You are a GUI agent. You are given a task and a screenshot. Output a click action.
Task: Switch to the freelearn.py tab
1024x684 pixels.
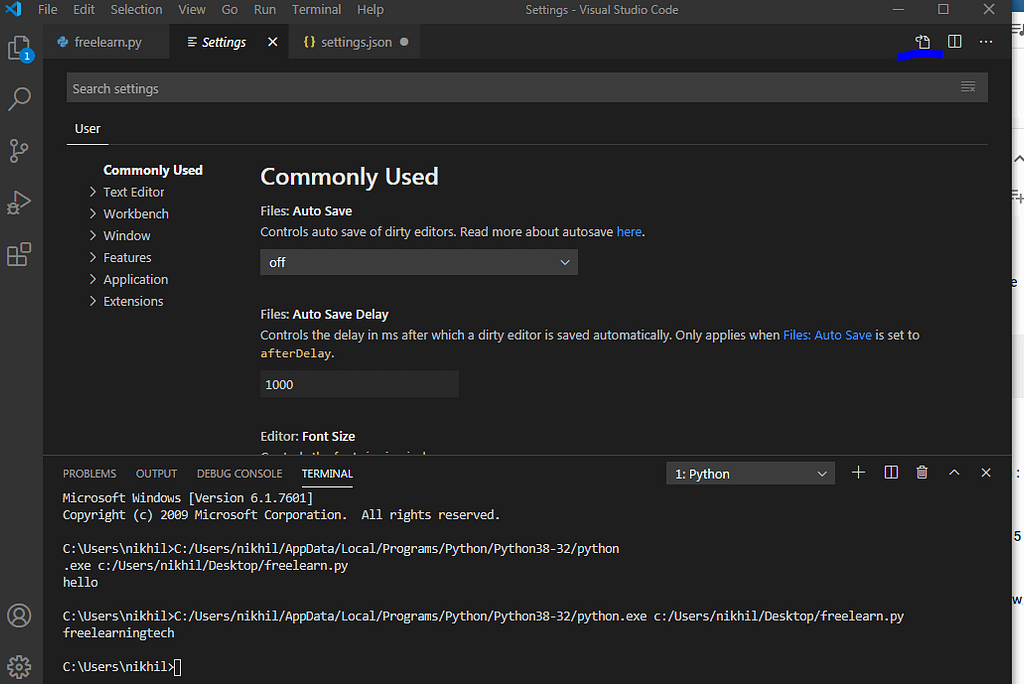[x=106, y=42]
